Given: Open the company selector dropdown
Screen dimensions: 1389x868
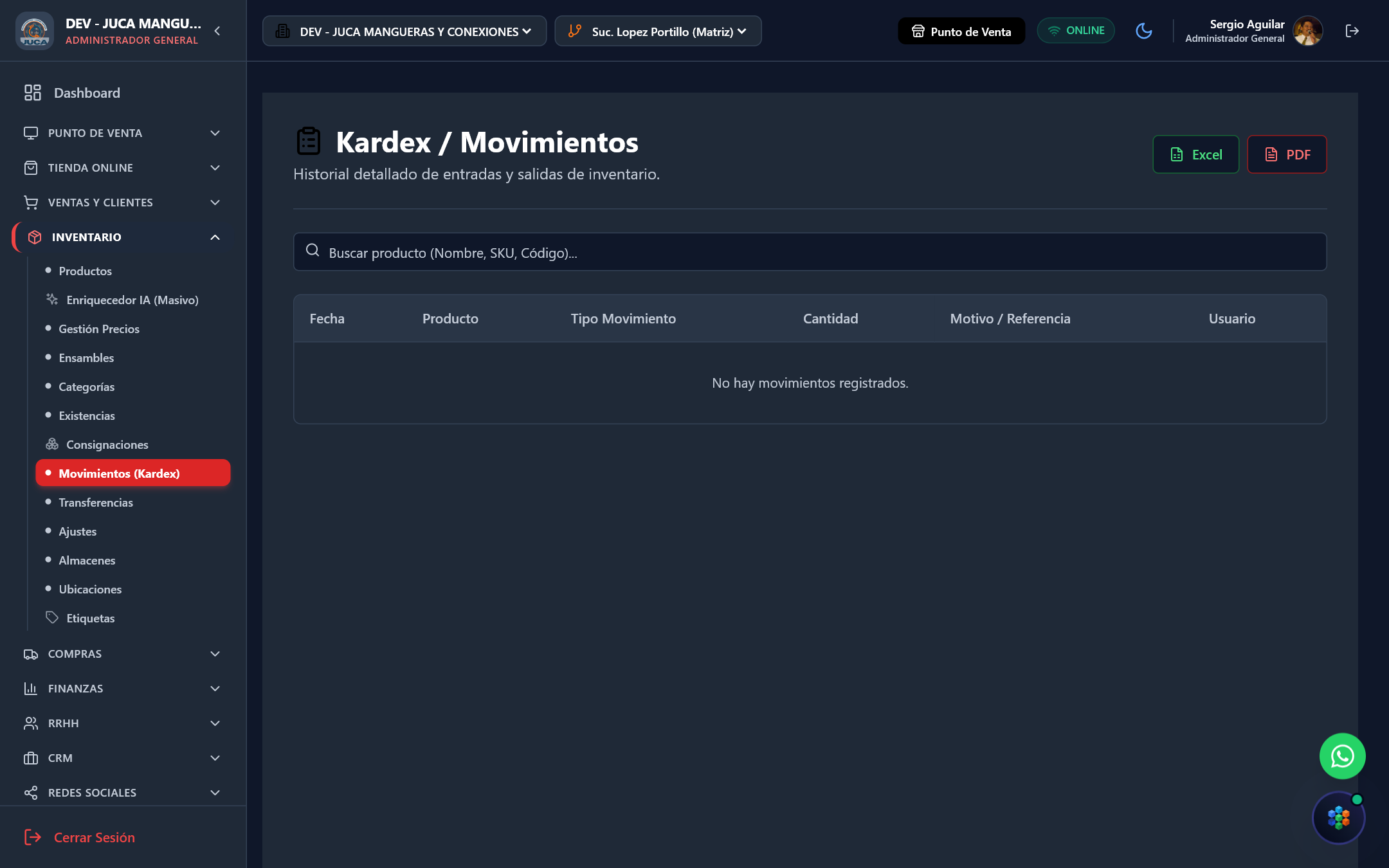Looking at the screenshot, I should [404, 31].
